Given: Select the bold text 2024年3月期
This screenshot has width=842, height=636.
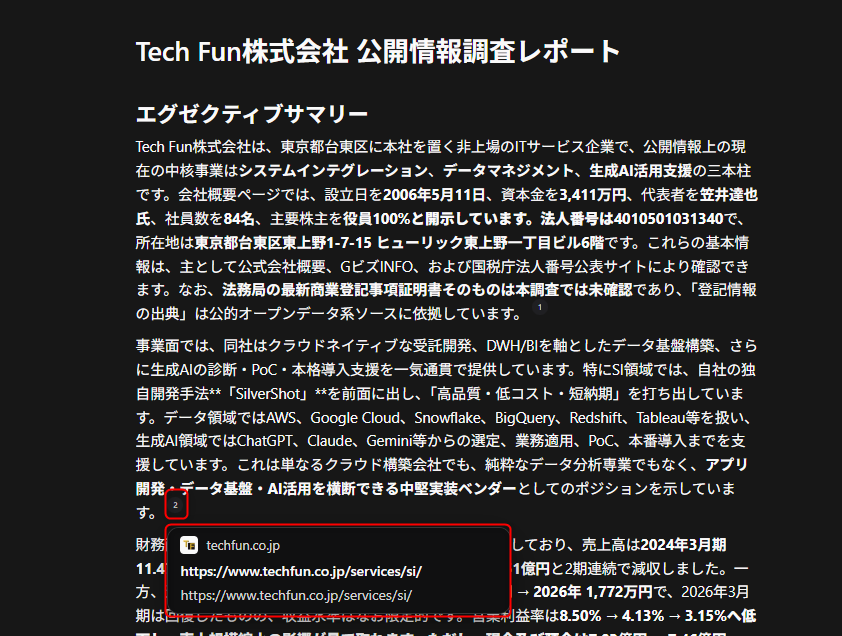Looking at the screenshot, I should (683, 545).
